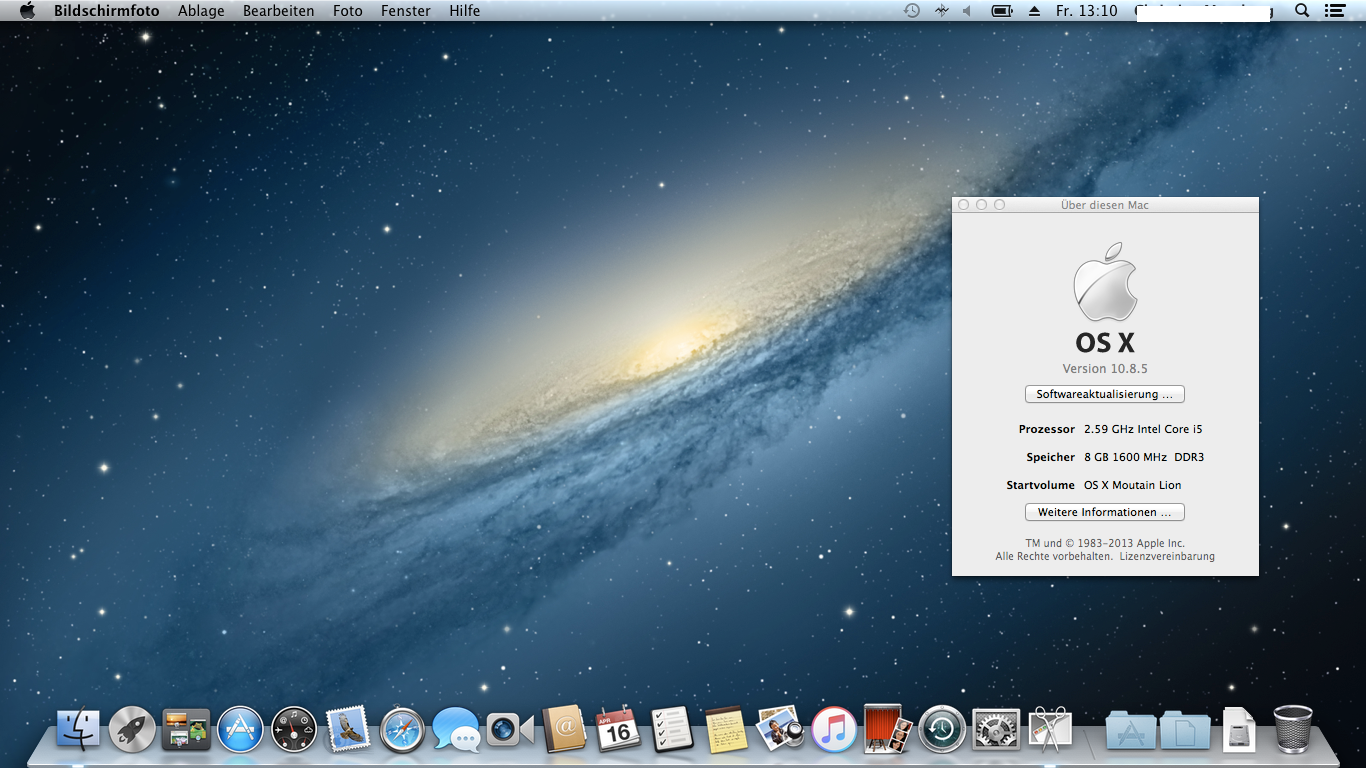This screenshot has width=1366, height=768.
Task: Open iTunes in the dock
Action: click(x=834, y=729)
